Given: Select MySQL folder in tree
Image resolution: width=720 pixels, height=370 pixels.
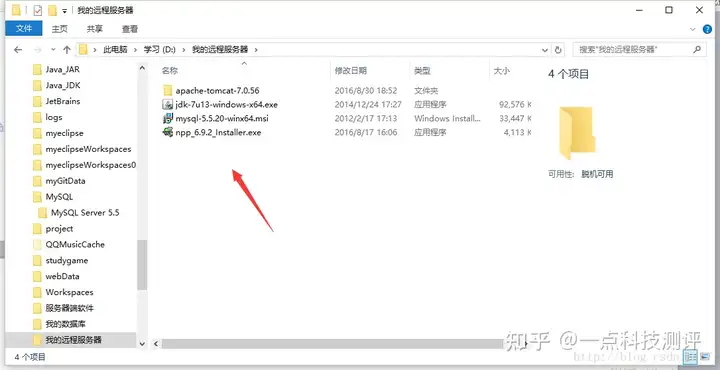Looking at the screenshot, I should (x=59, y=196).
